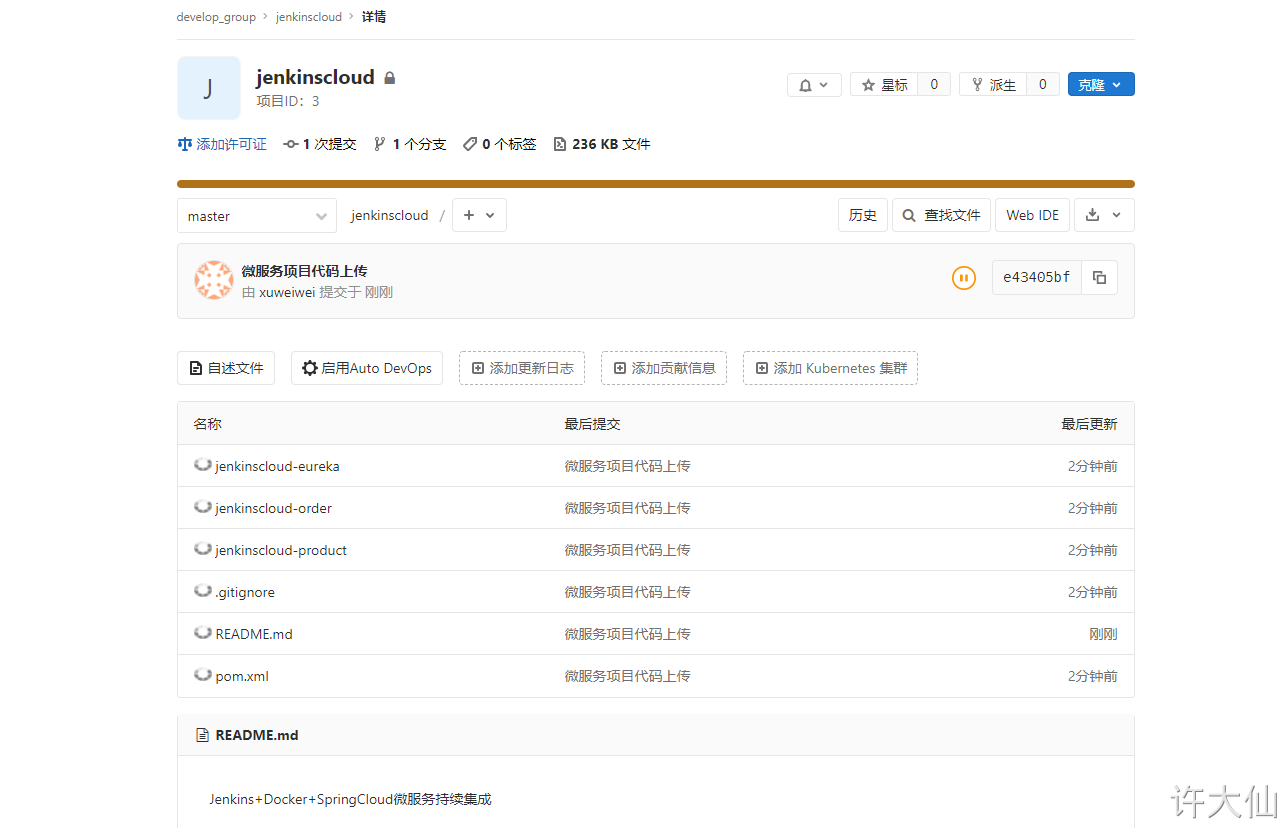Click the J project avatar
This screenshot has width=1286, height=828.
click(x=209, y=88)
